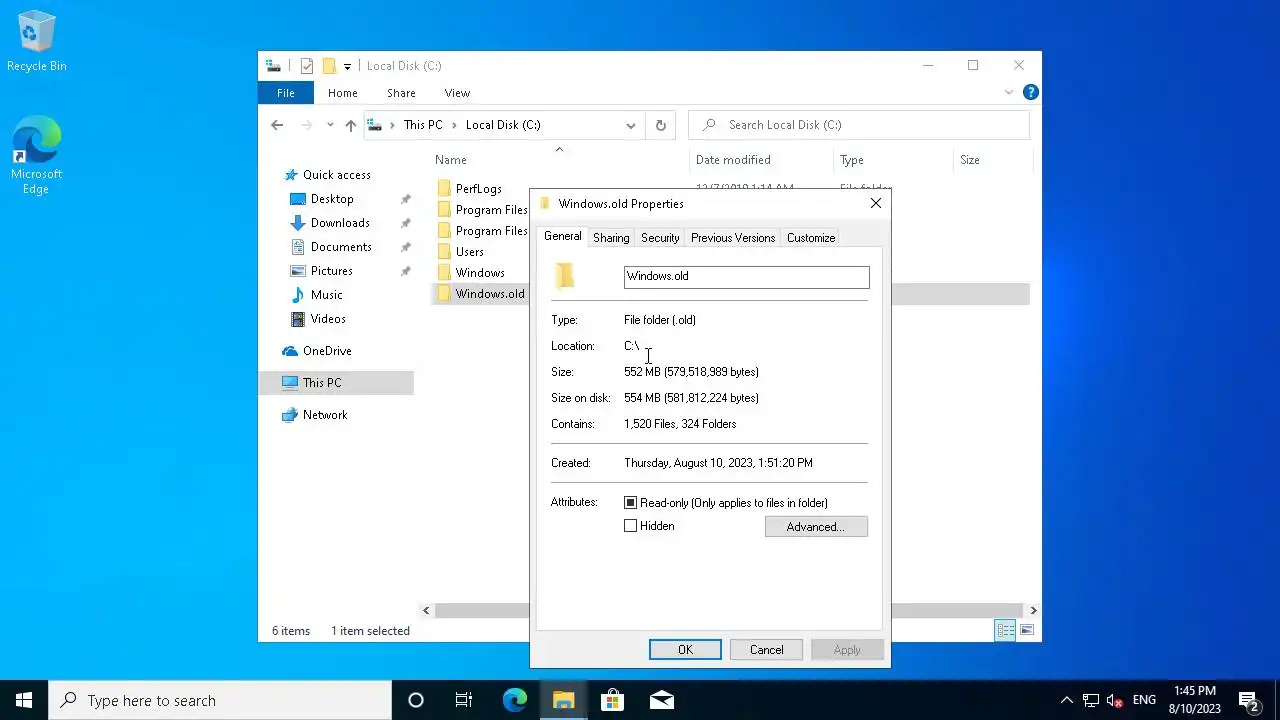The image size is (1280, 720).
Task: Open the File menu in Explorer
Action: [x=286, y=93]
